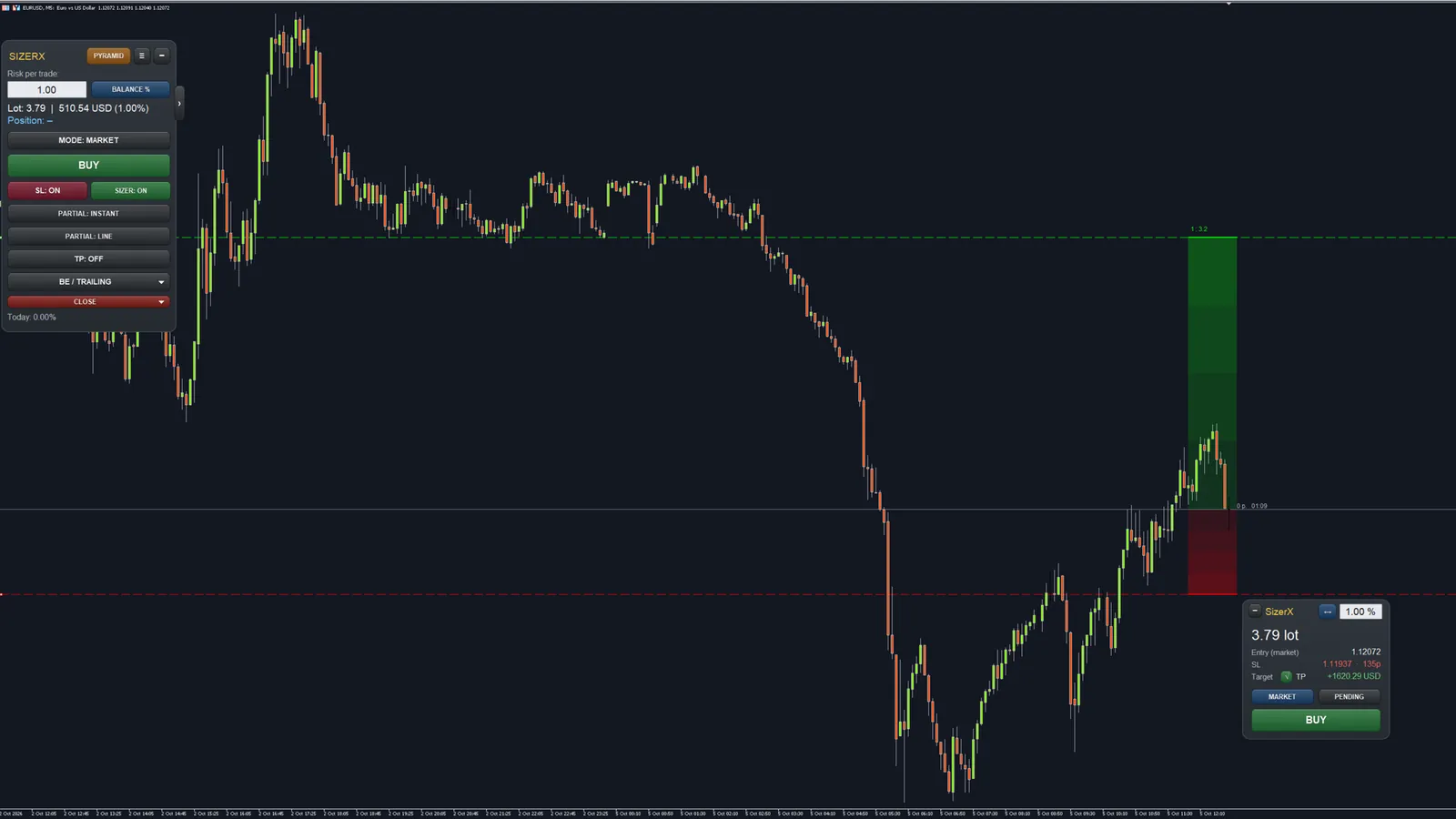This screenshot has height=819, width=1456.
Task: Click the Today: 0.00% text
Action: [x=32, y=317]
